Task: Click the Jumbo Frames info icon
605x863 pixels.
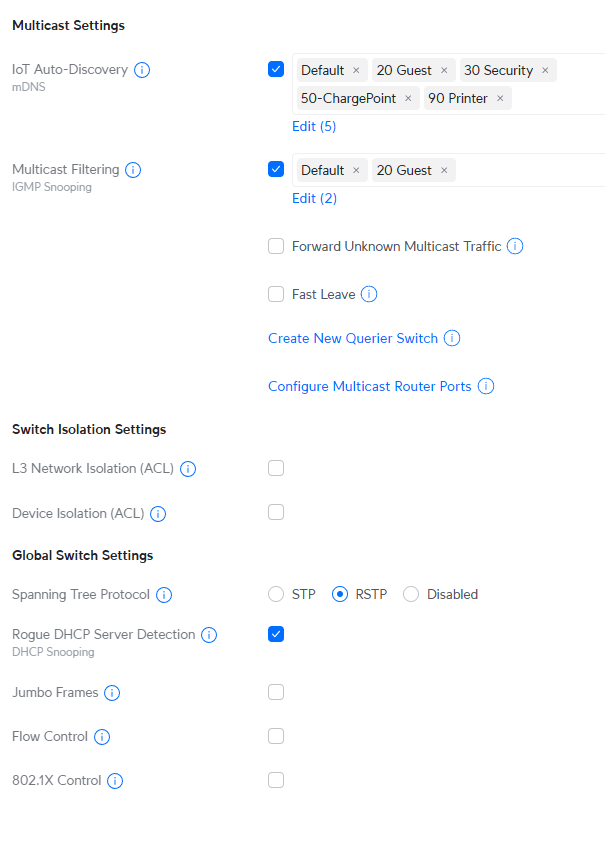Action: (x=112, y=693)
